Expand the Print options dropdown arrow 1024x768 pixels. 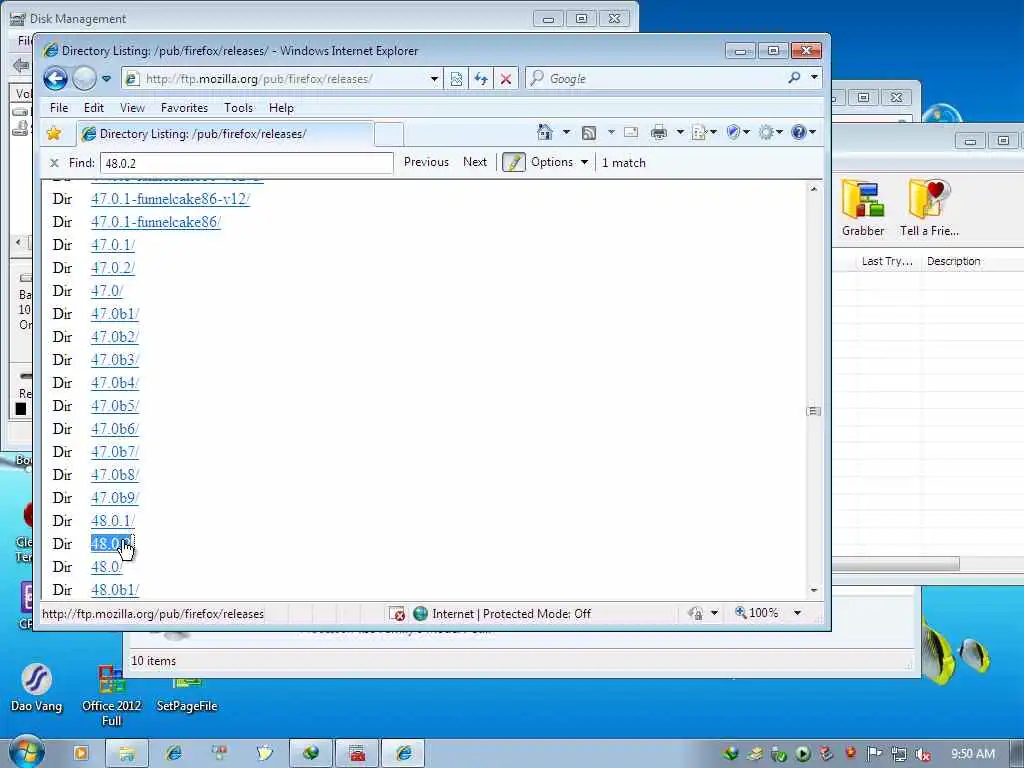click(x=680, y=133)
